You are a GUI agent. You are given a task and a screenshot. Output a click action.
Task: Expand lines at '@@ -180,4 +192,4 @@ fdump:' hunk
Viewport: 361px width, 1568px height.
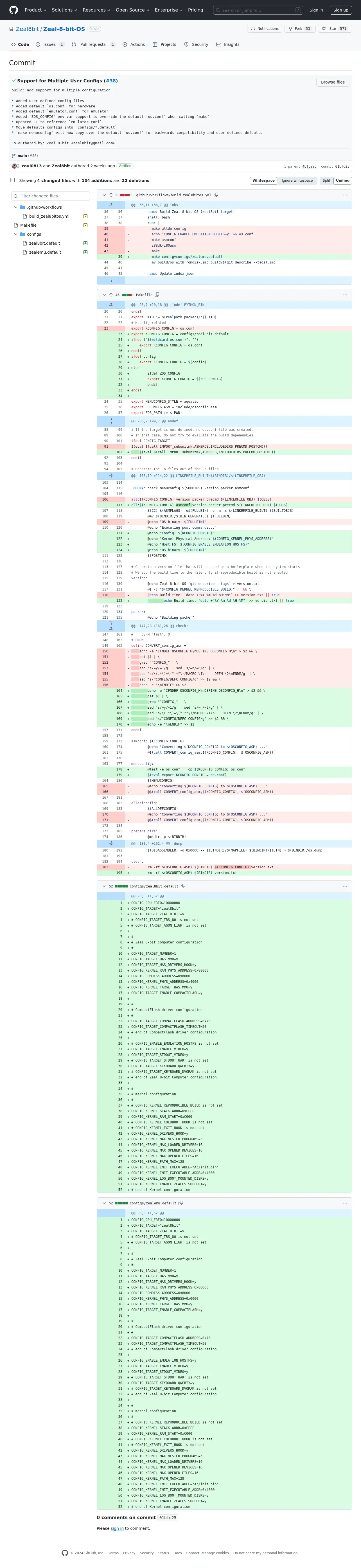point(111,843)
